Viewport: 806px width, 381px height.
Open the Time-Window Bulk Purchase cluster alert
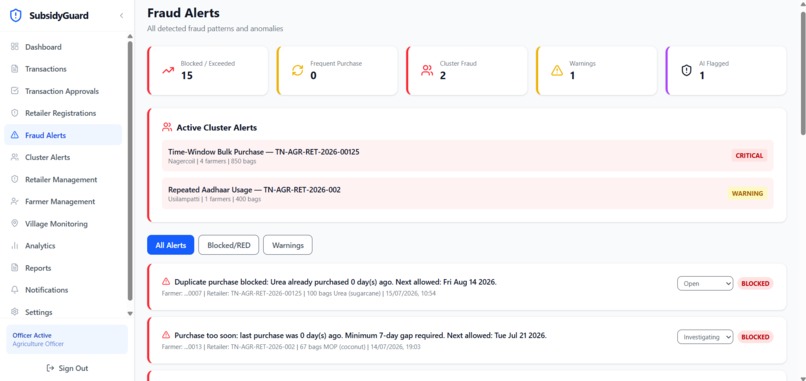pyautogui.click(x=467, y=156)
